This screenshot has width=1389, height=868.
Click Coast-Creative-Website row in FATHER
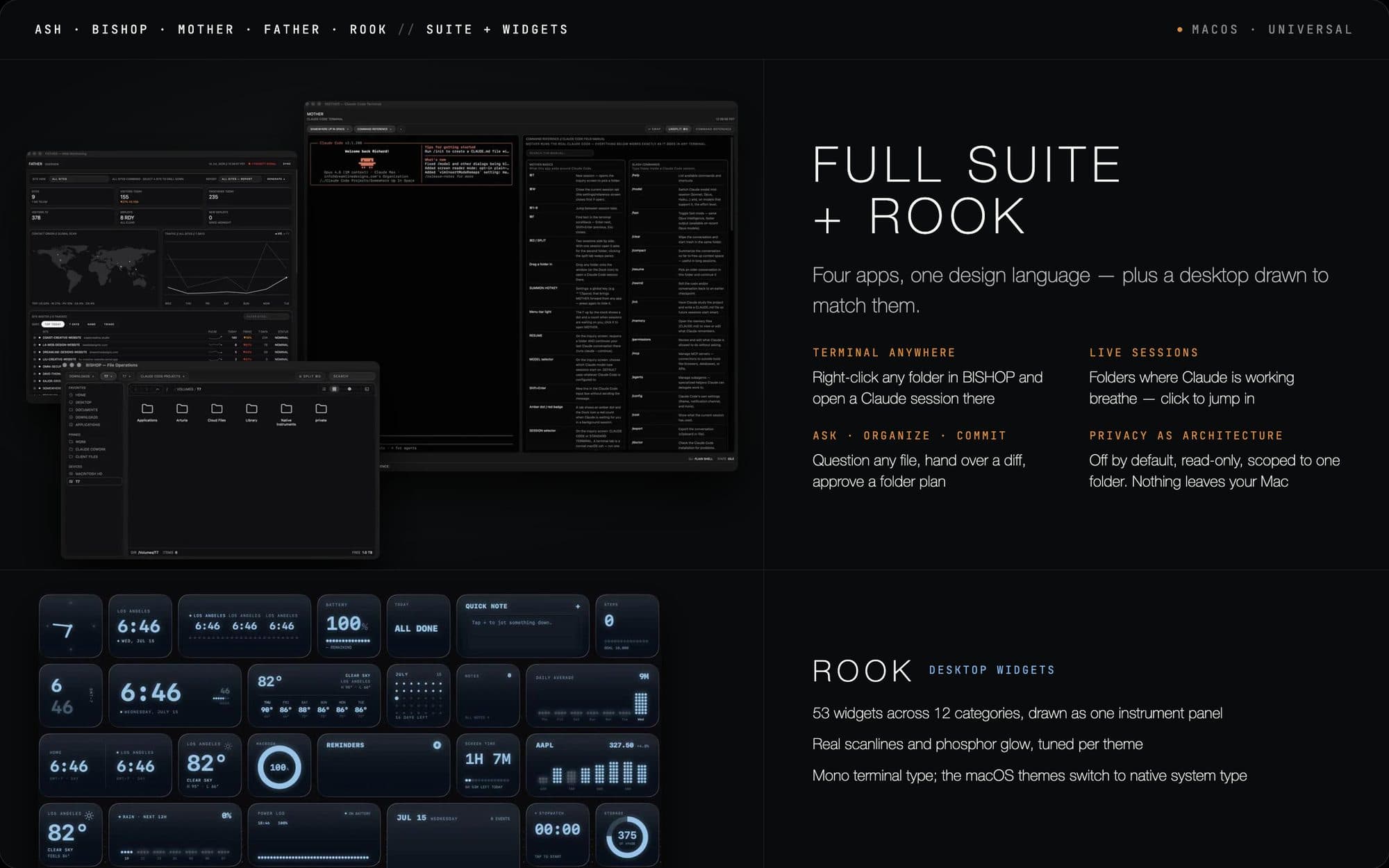coord(161,337)
